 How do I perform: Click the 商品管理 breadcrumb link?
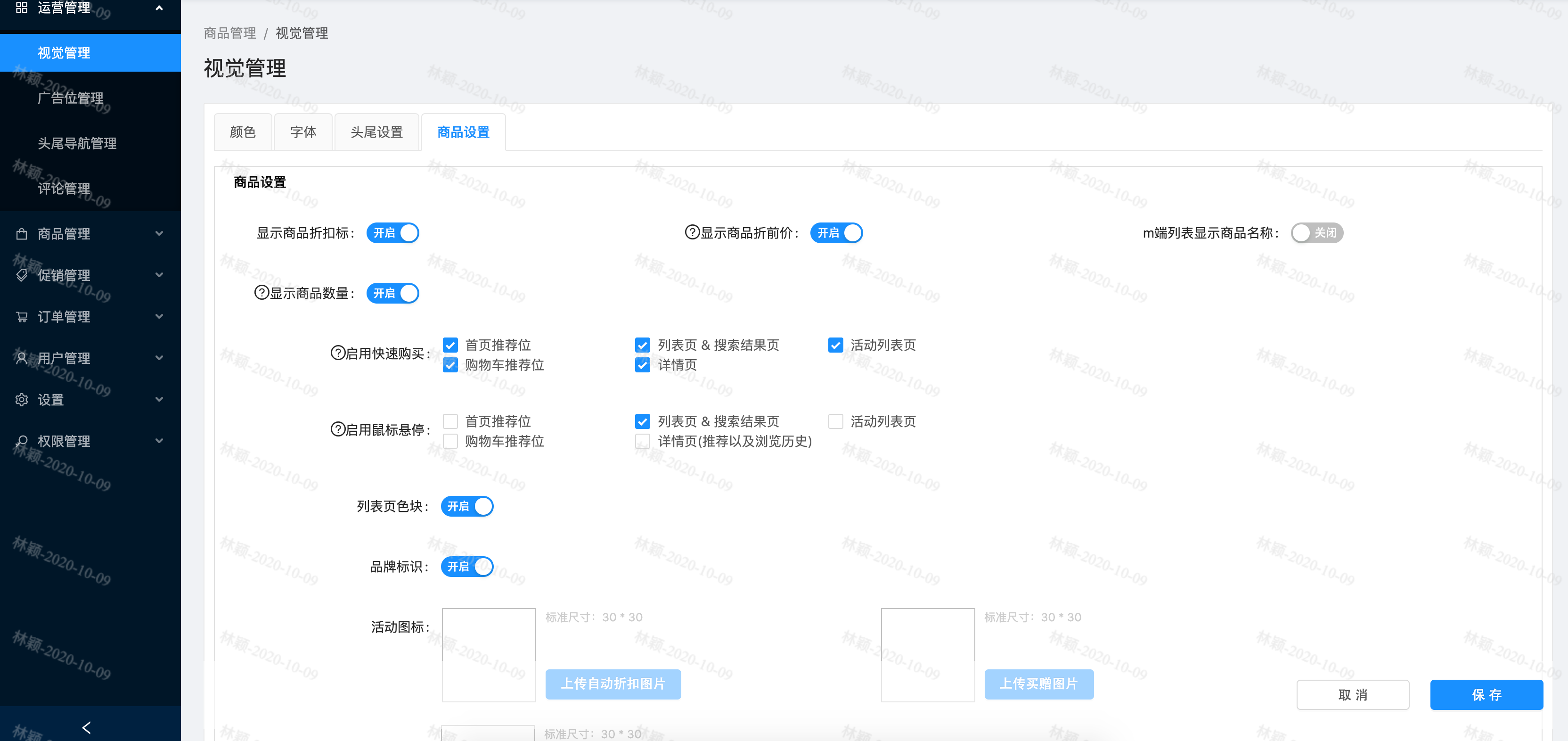click(230, 33)
